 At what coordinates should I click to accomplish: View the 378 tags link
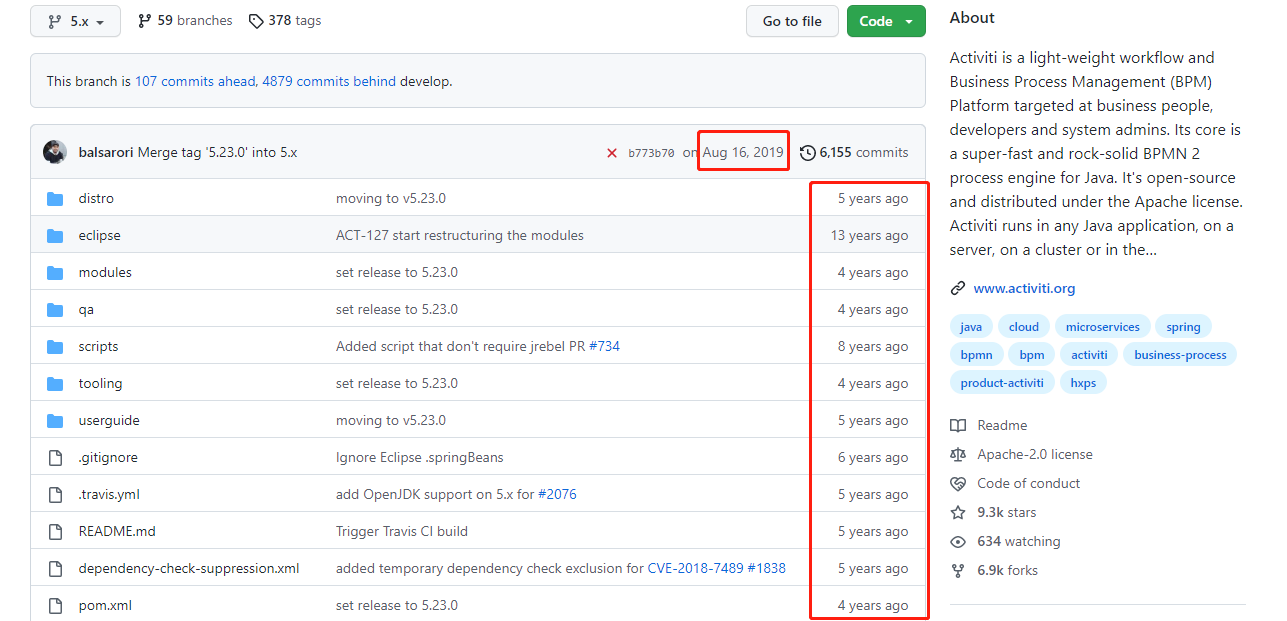coord(285,21)
